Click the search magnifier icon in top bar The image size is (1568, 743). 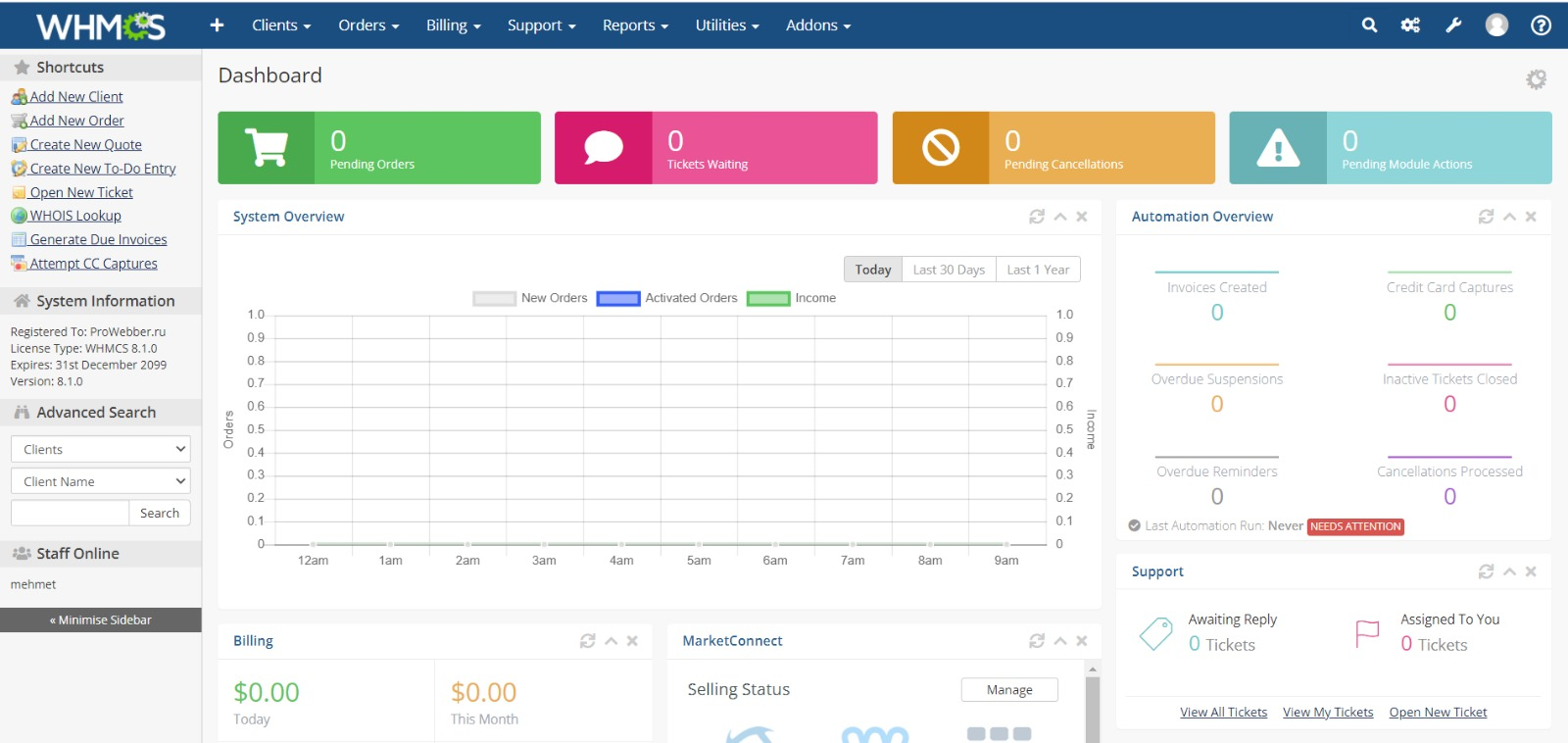coord(1369,25)
